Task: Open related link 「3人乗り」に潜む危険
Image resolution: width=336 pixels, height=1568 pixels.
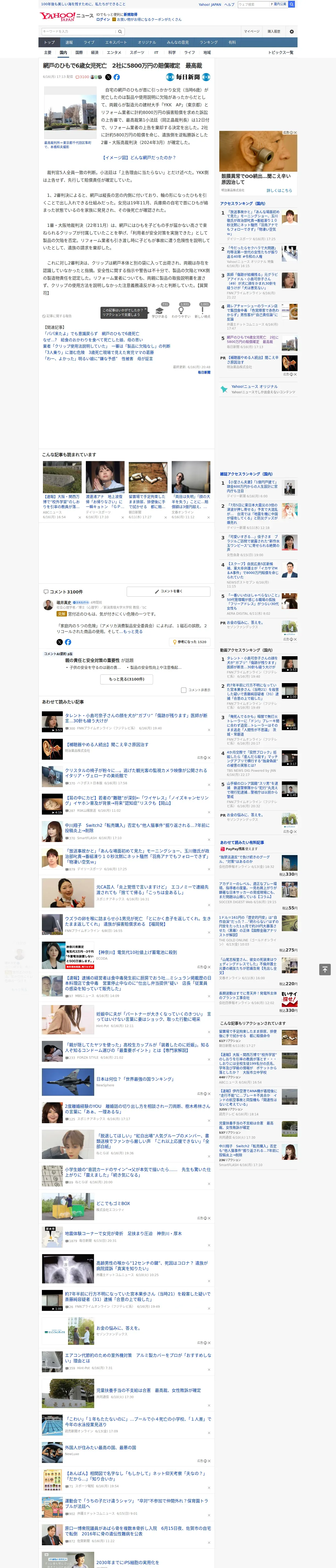Action: (x=98, y=353)
